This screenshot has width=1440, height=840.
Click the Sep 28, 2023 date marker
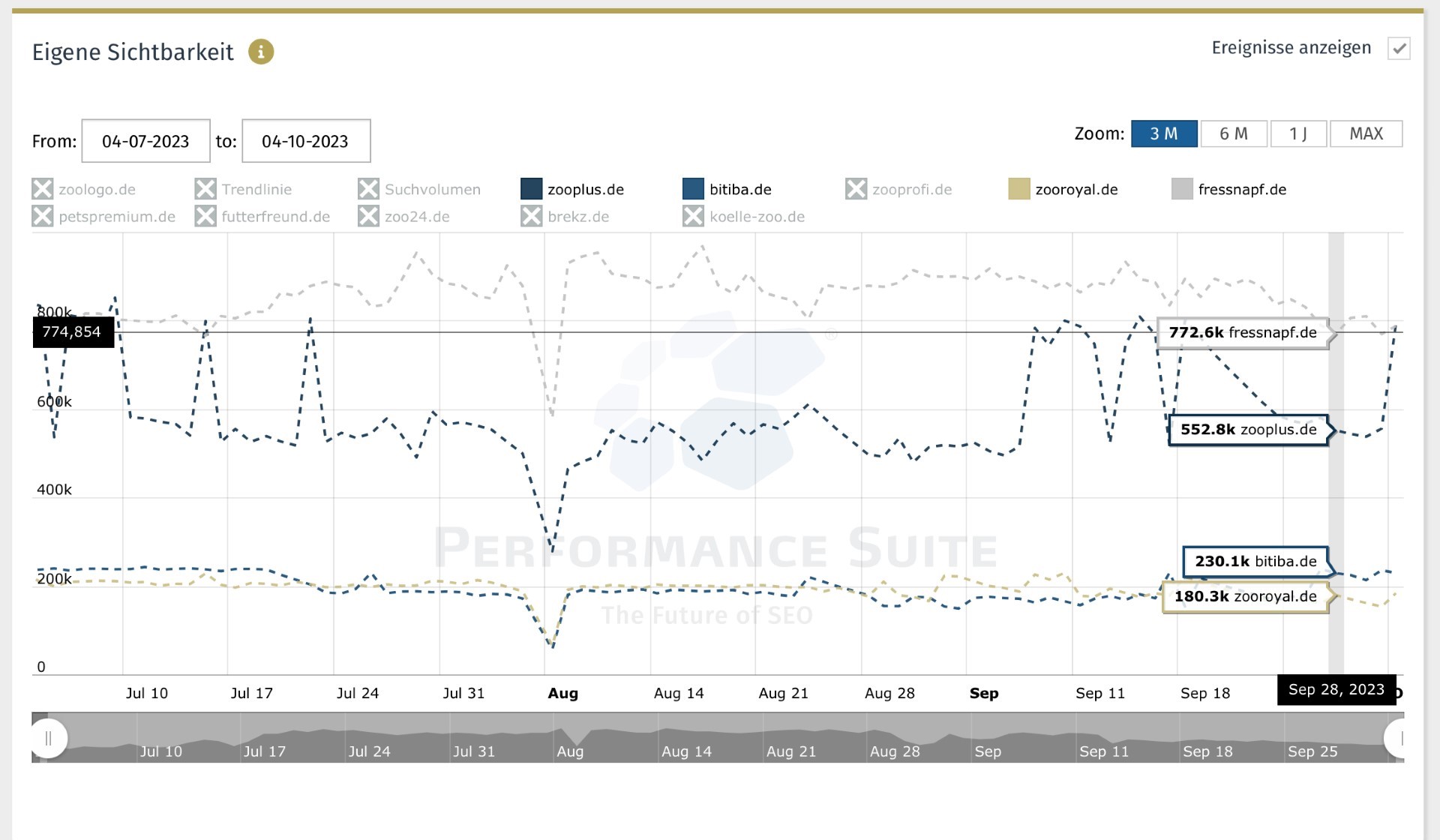(x=1336, y=690)
